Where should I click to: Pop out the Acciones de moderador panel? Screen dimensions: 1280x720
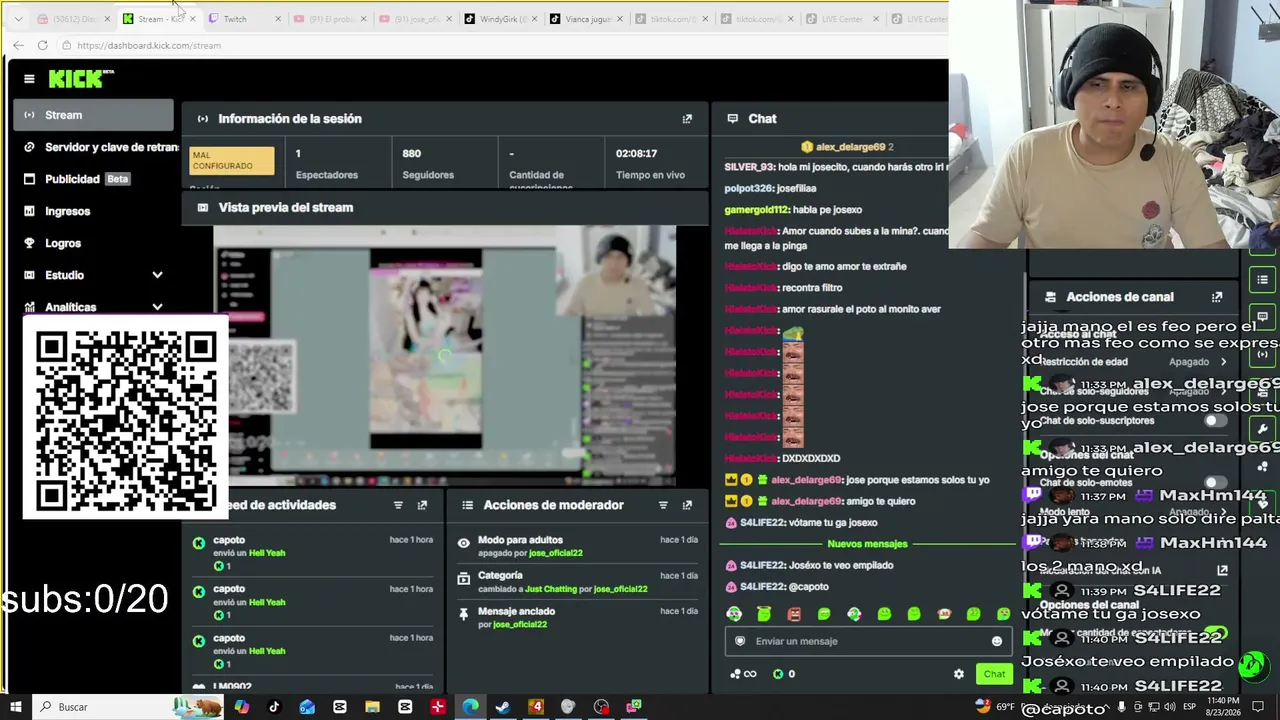click(687, 505)
